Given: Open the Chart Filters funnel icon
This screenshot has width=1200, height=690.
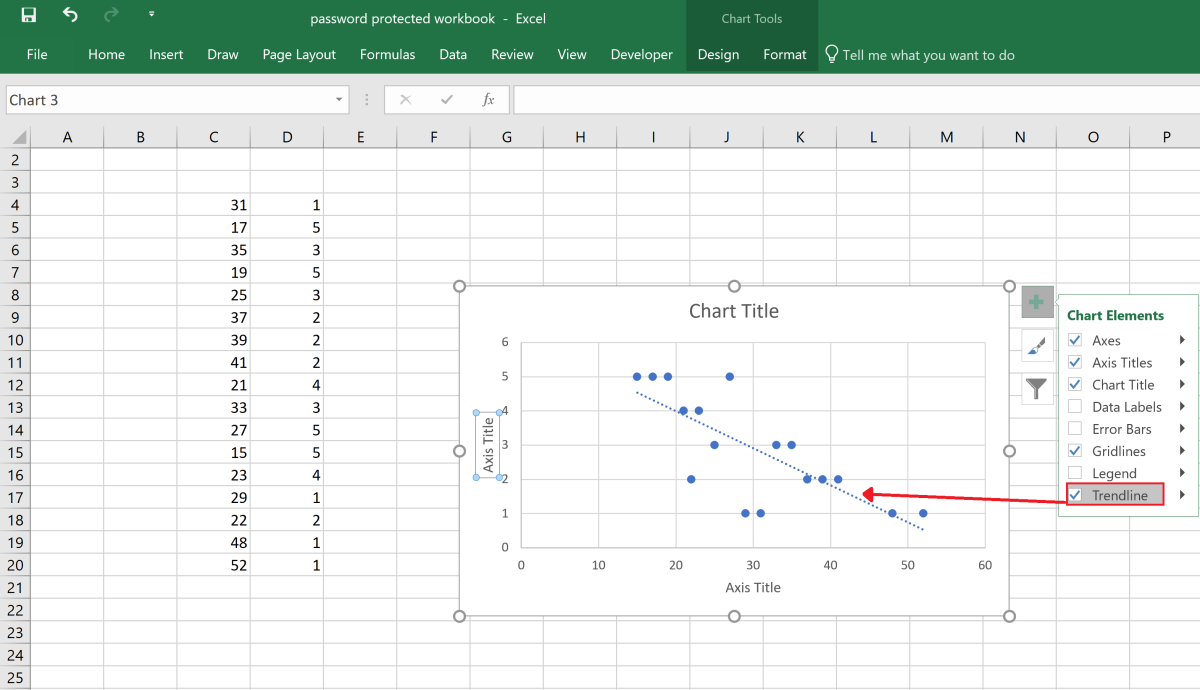Looking at the screenshot, I should click(x=1036, y=389).
